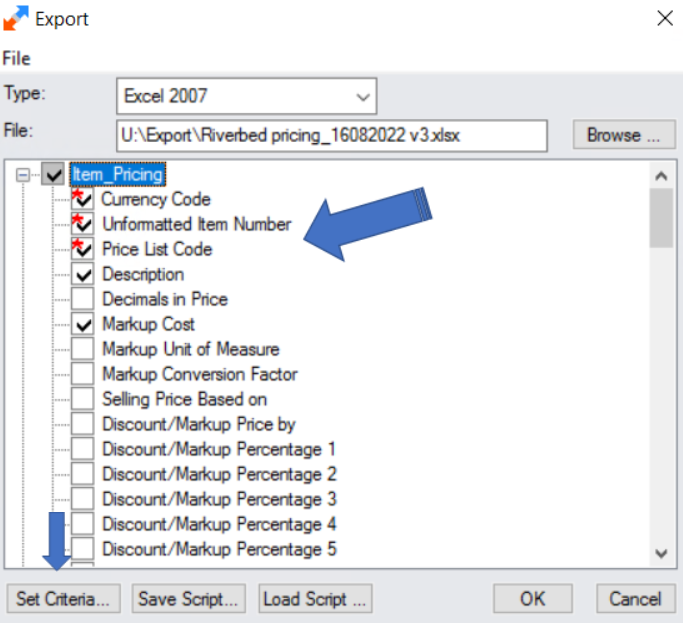Toggle the Item_Pricing parent checkbox
The image size is (683, 623).
53,175
